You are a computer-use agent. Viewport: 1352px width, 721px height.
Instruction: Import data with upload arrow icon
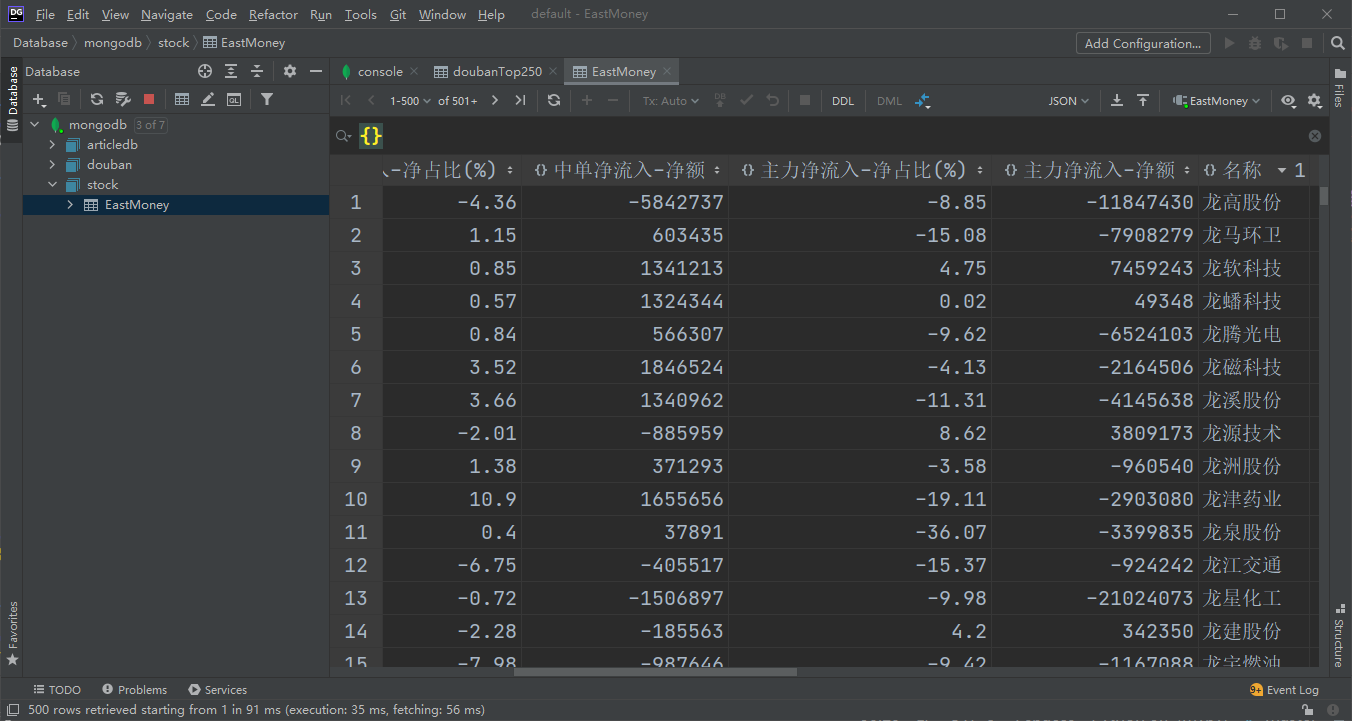(x=1143, y=100)
